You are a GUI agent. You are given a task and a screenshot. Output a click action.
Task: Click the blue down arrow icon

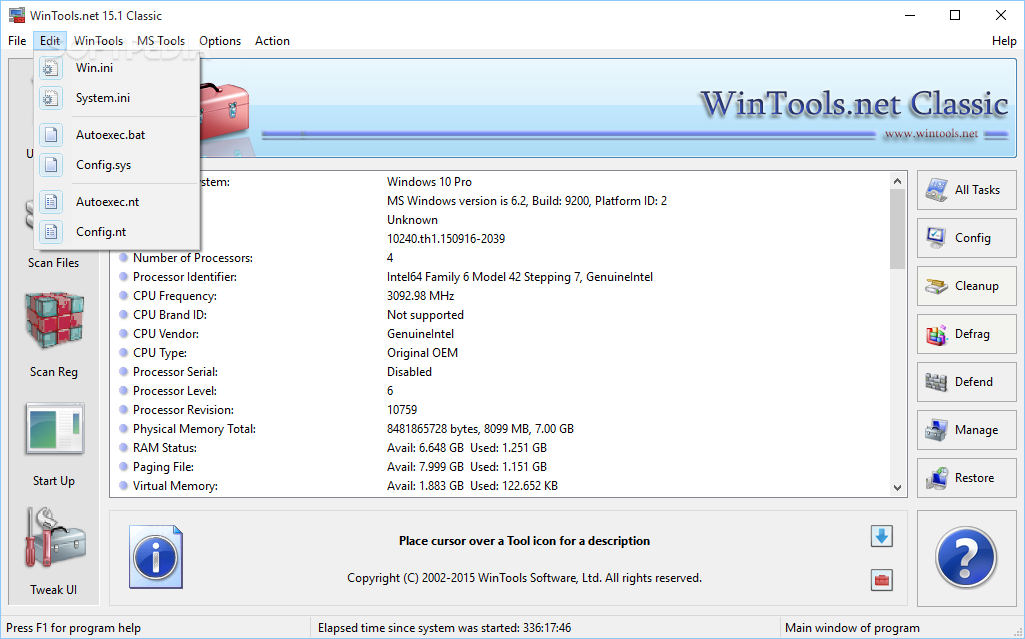pos(881,536)
